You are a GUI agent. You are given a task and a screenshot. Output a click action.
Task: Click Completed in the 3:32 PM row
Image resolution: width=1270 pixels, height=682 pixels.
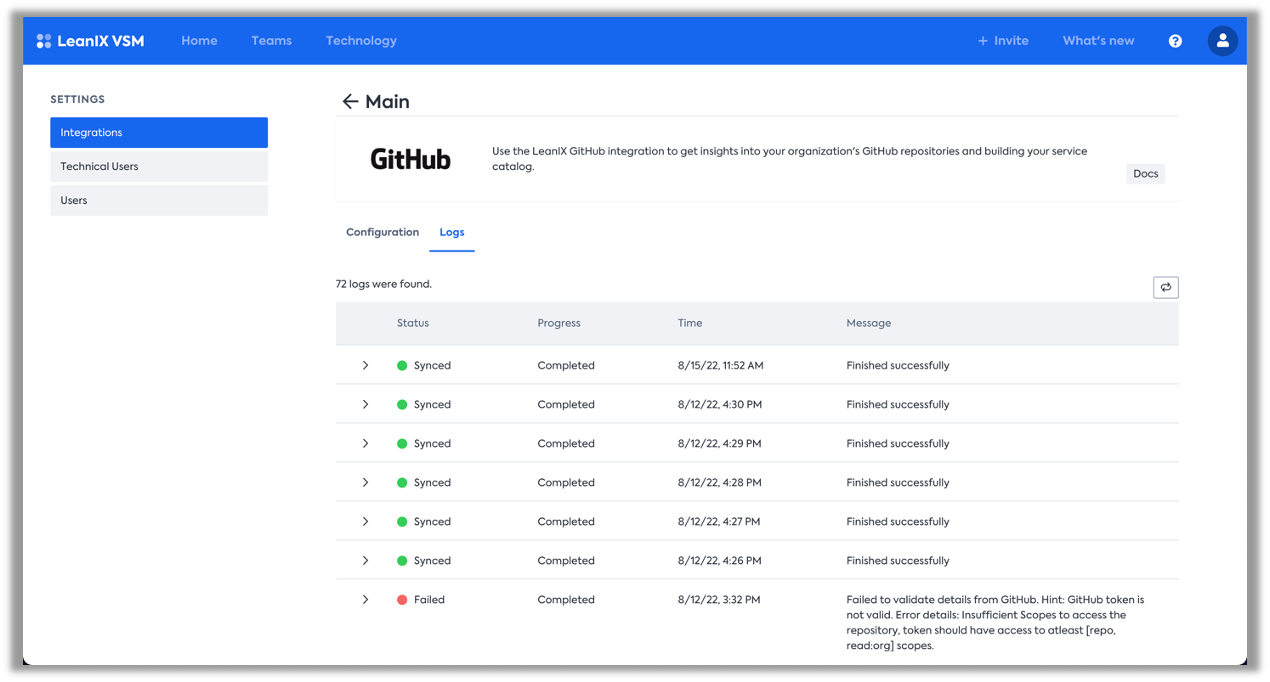566,600
